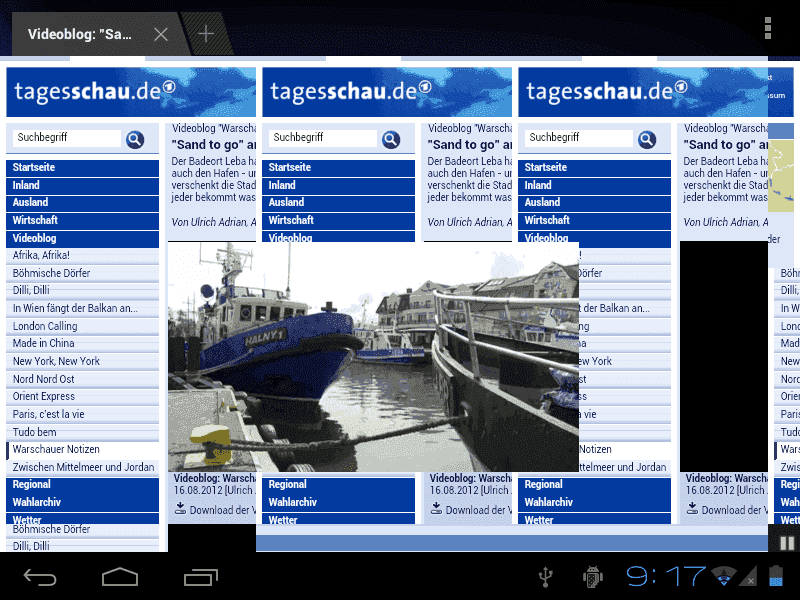Tap the Android debugging notification icon
Screen dimensions: 800x600
tap(592, 577)
